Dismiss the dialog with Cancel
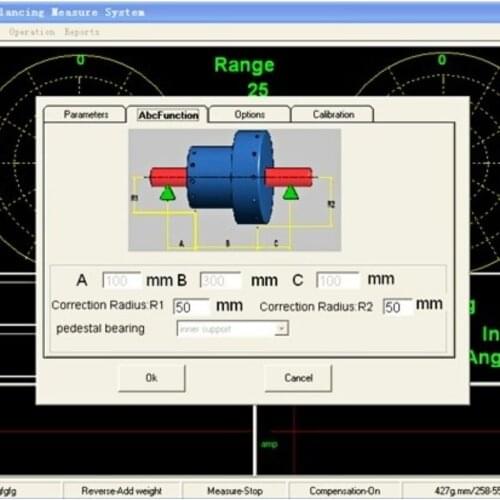The height and width of the screenshot is (500, 500). (x=298, y=378)
